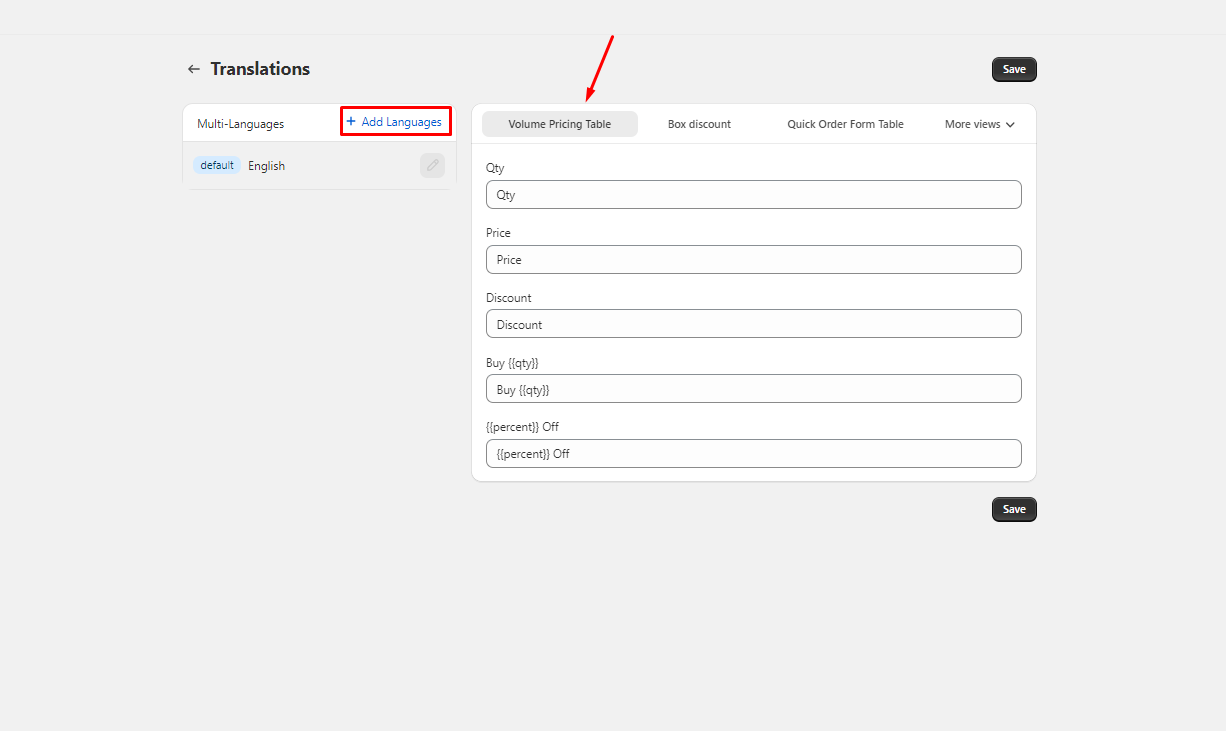The height and width of the screenshot is (731, 1226).
Task: Click the Translations page heading
Action: tap(260, 69)
